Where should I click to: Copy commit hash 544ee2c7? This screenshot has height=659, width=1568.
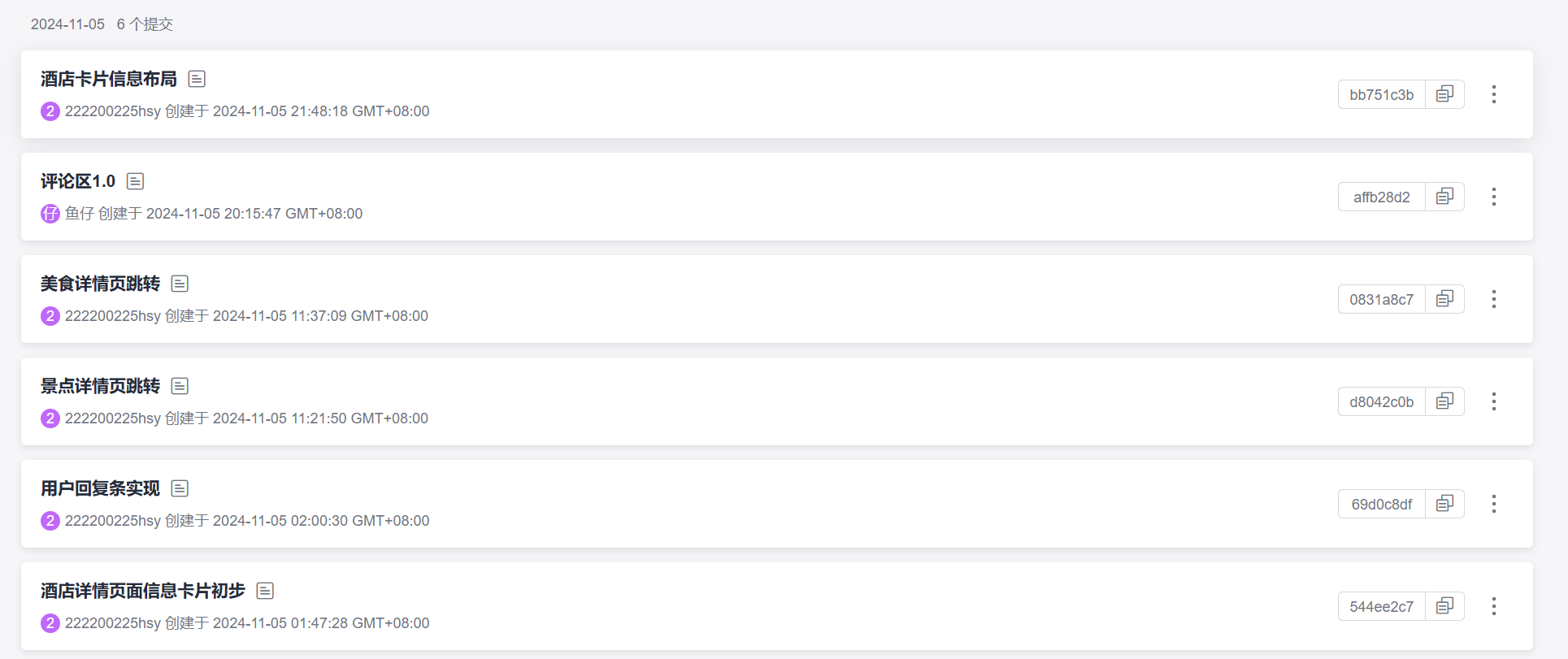1444,606
